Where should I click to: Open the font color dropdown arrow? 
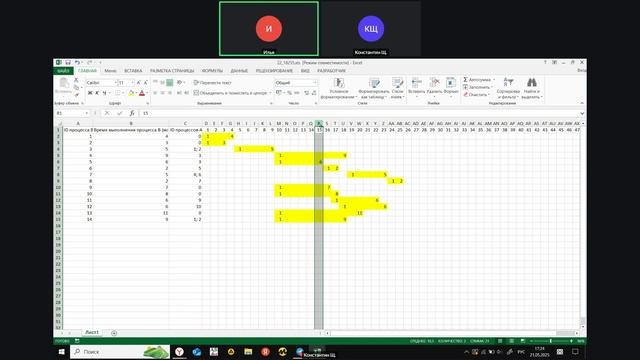(147, 93)
